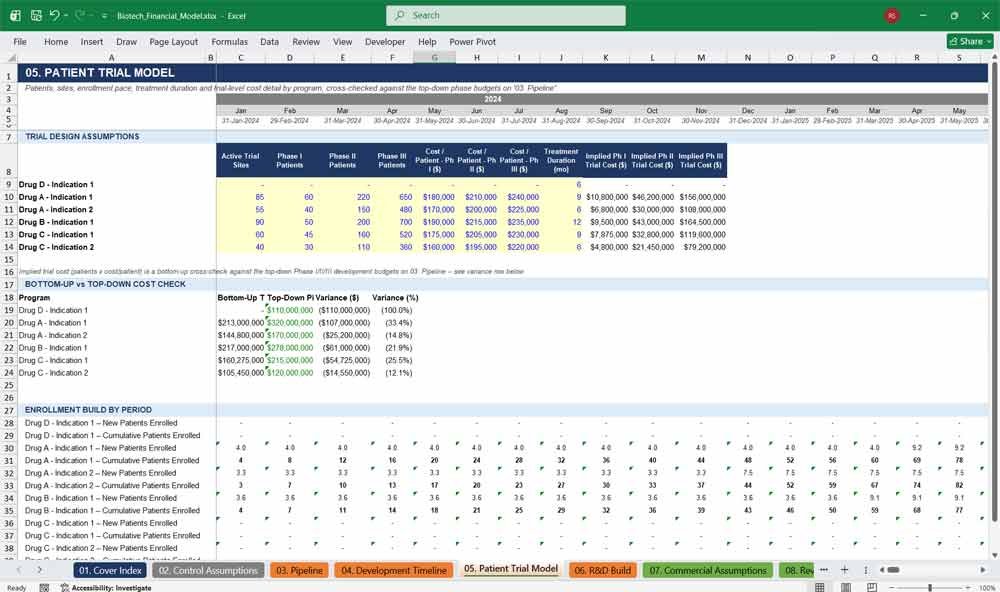This screenshot has height=592, width=1000.
Task: Click the Select All corner triangle
Action: (11, 57)
